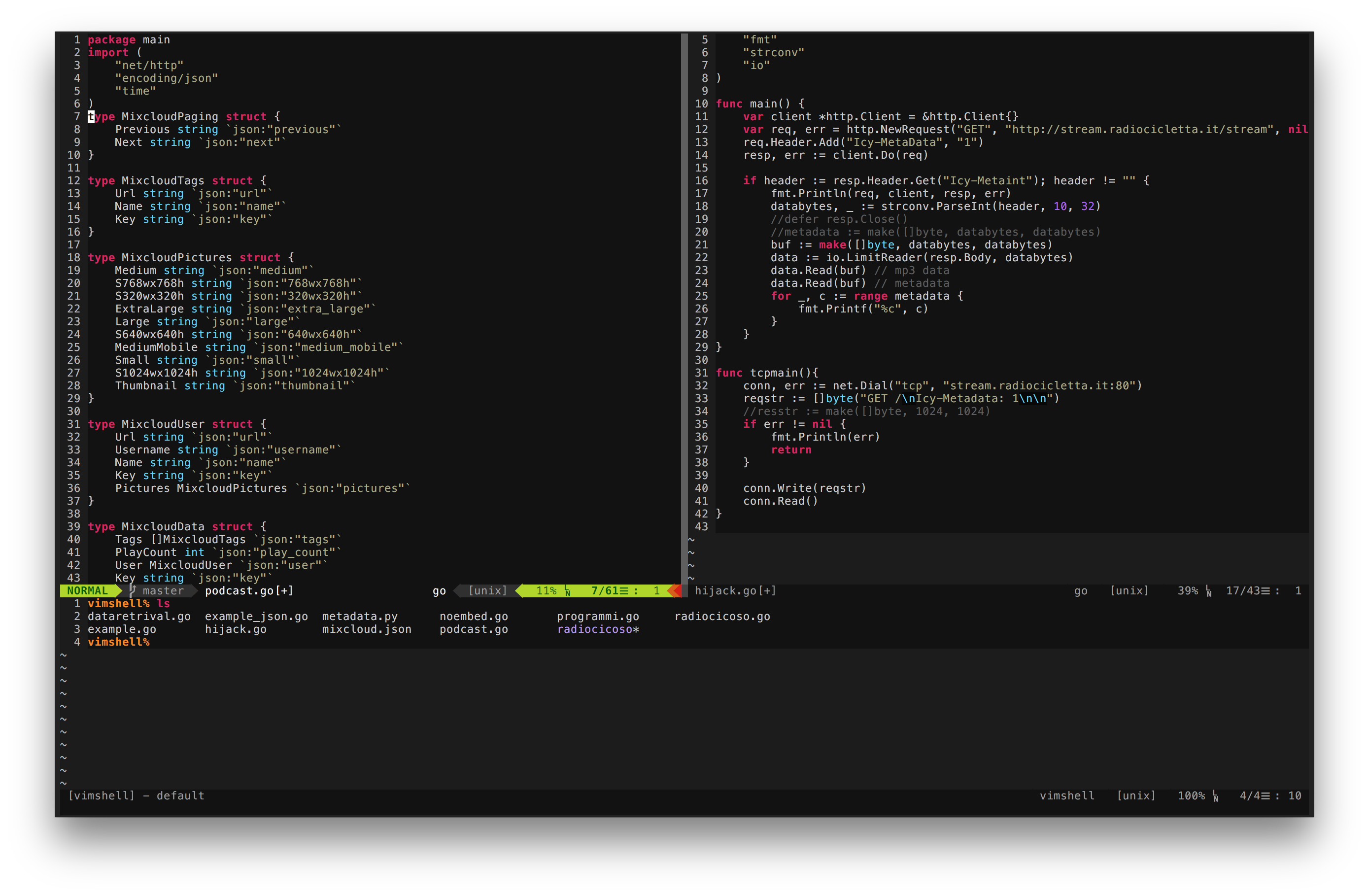Click the vertical split divider between code panes
This screenshot has width=1369, height=896.
coord(684,287)
